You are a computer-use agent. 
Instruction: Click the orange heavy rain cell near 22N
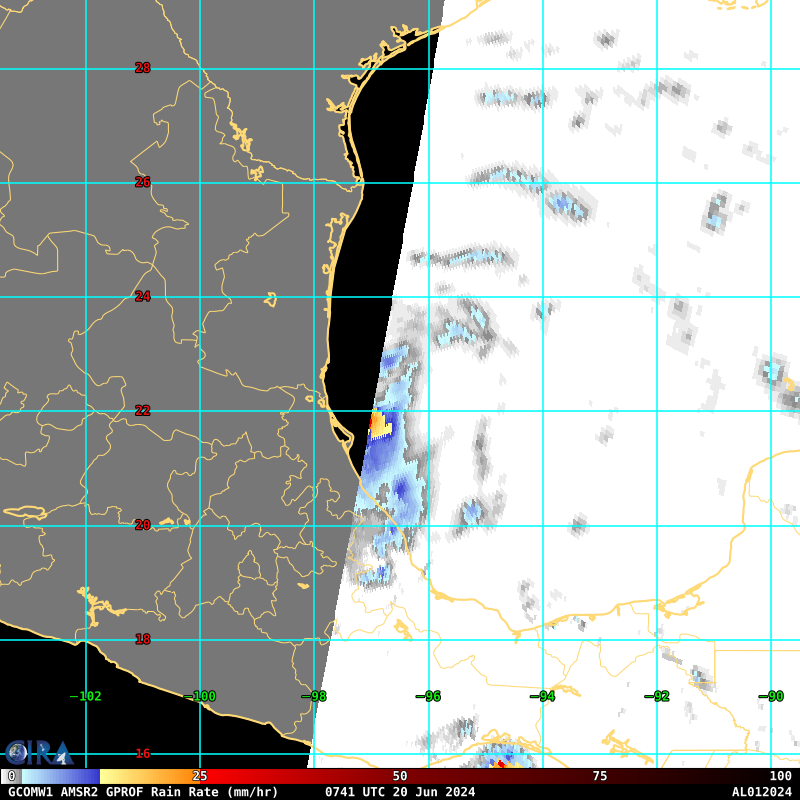tap(380, 426)
